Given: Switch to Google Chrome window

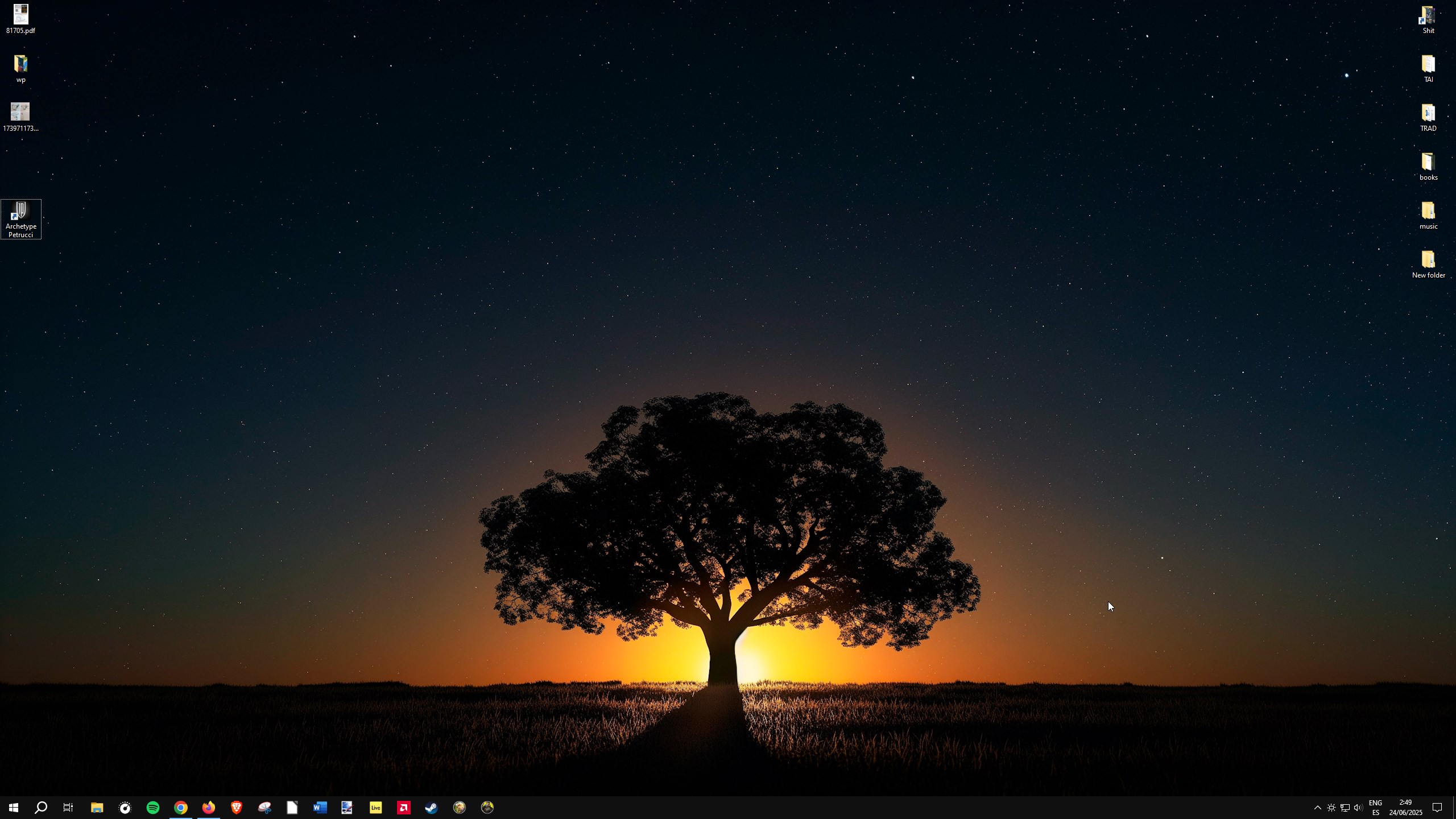Looking at the screenshot, I should pyautogui.click(x=181, y=808).
